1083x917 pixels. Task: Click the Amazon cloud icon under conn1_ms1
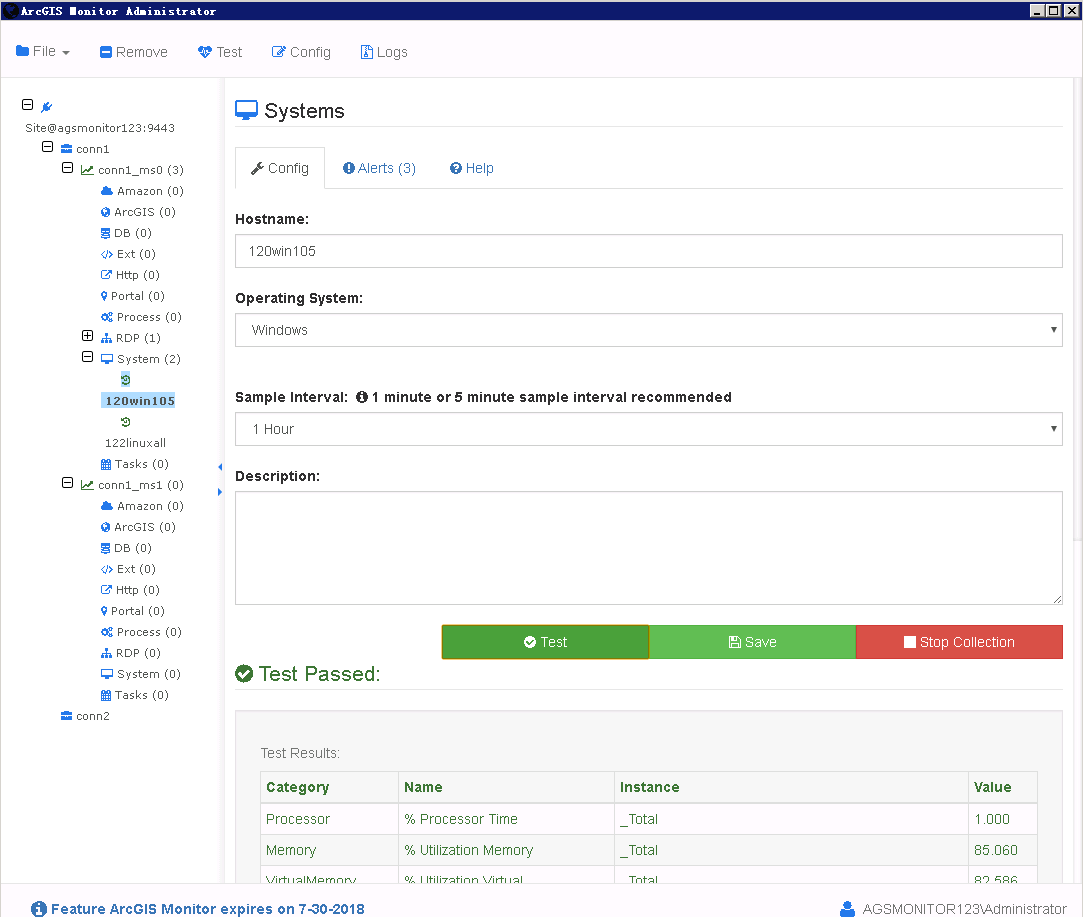point(107,506)
